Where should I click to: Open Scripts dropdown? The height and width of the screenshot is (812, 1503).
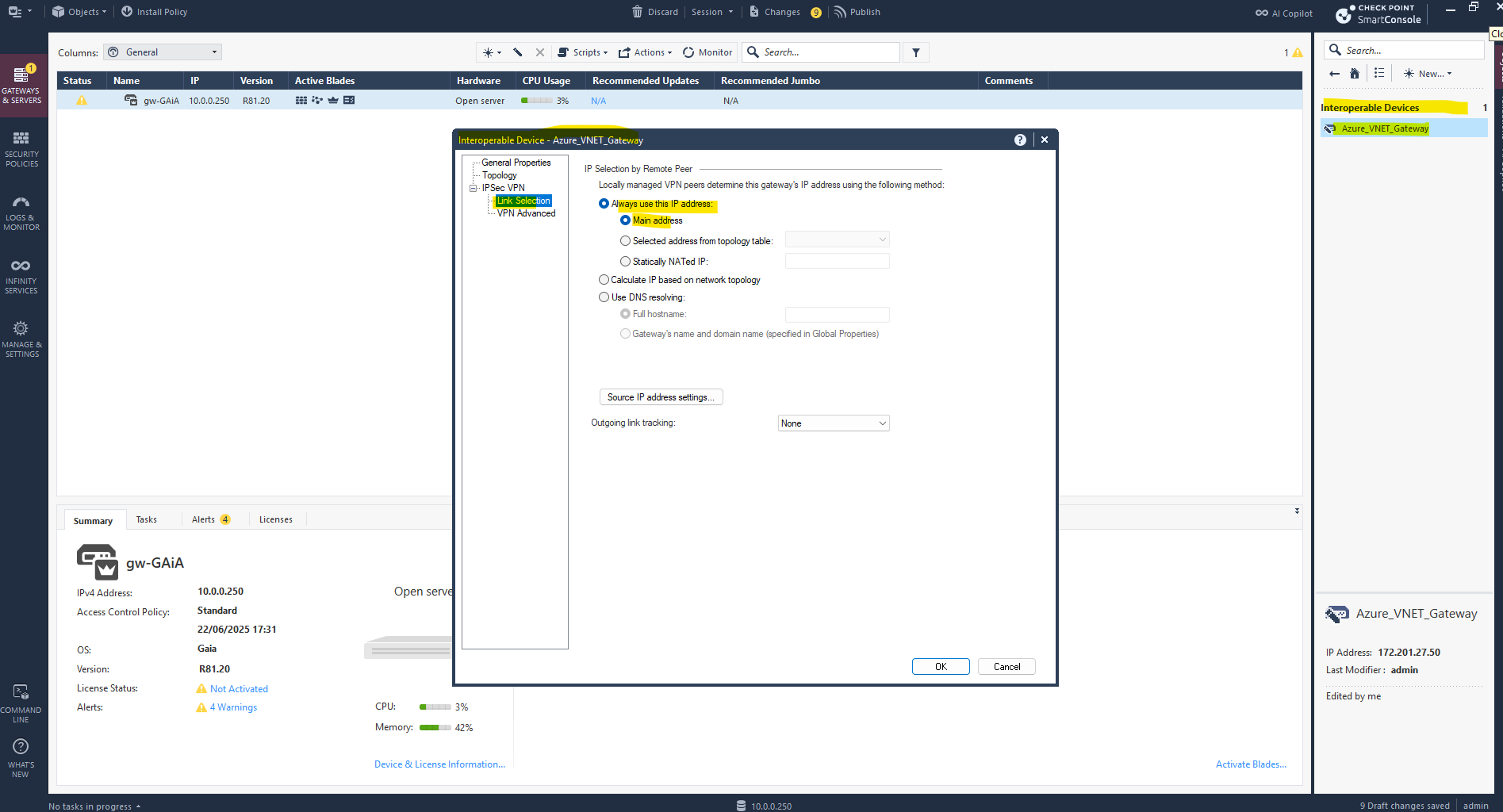click(x=582, y=52)
